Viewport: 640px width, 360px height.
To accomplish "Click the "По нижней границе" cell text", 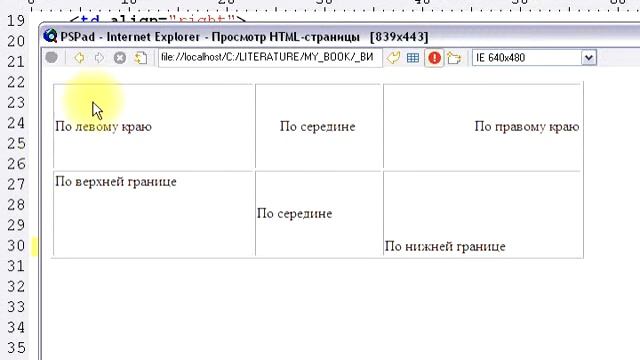I will (x=445, y=246).
